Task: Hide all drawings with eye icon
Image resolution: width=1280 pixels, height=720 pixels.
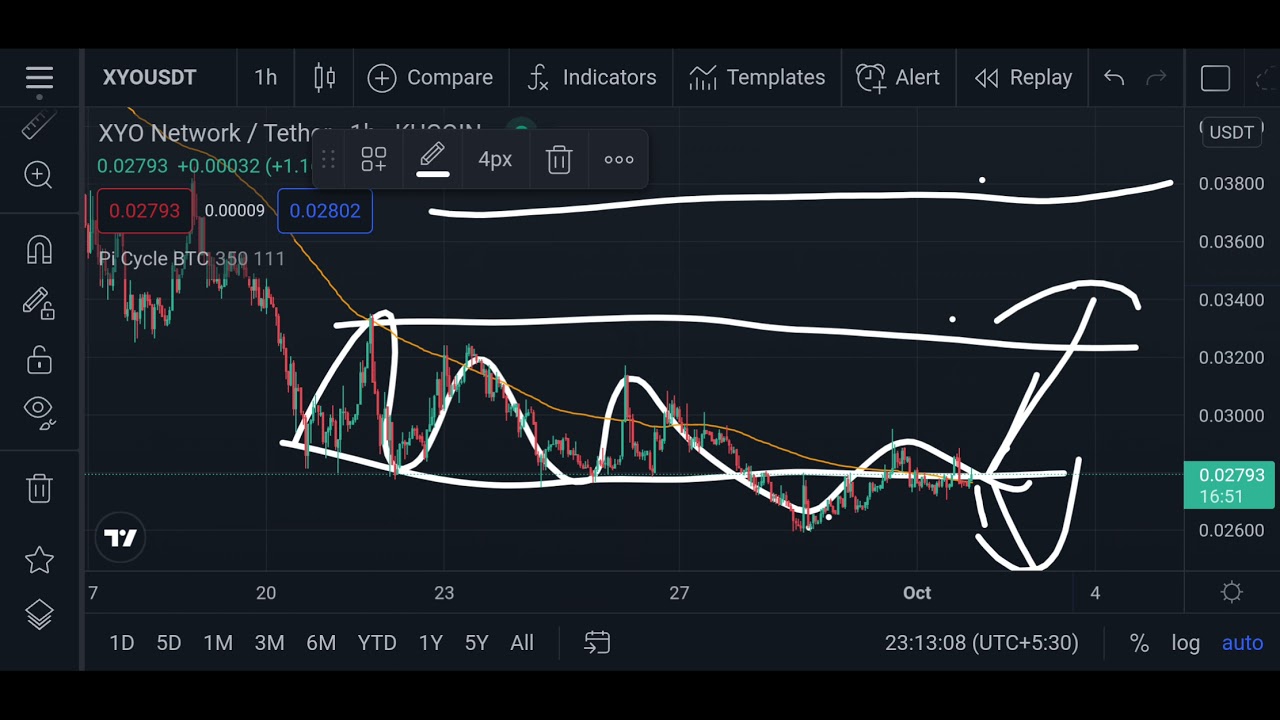Action: coord(39,410)
